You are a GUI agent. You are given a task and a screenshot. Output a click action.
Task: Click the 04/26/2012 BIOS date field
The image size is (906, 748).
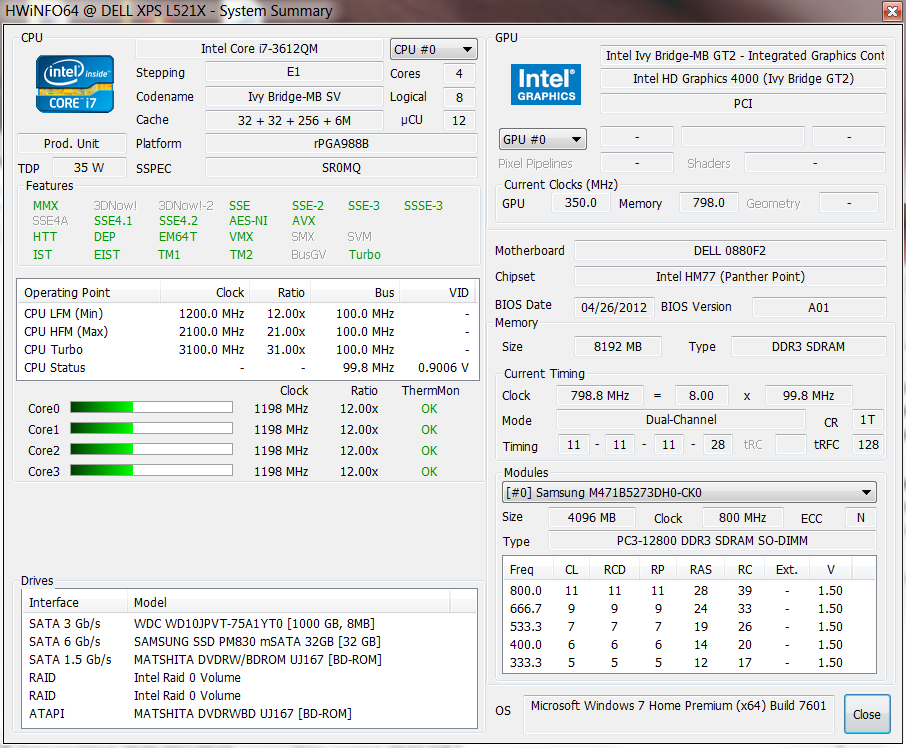pyautogui.click(x=614, y=307)
